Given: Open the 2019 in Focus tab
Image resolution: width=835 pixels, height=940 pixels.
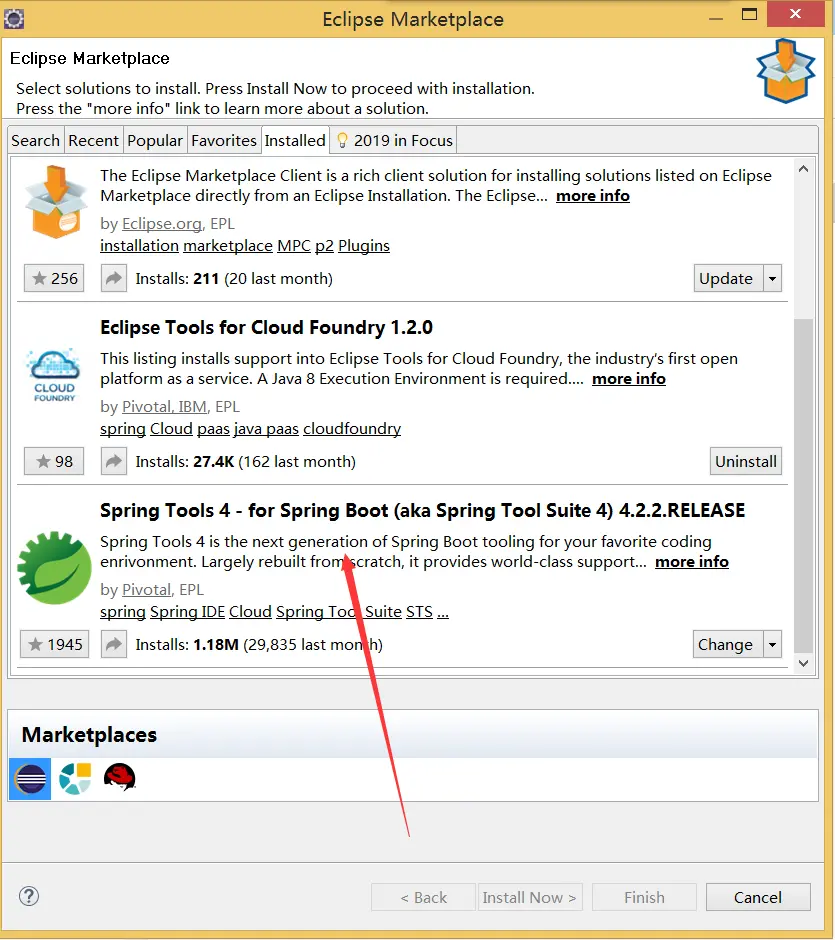Looking at the screenshot, I should tap(394, 140).
